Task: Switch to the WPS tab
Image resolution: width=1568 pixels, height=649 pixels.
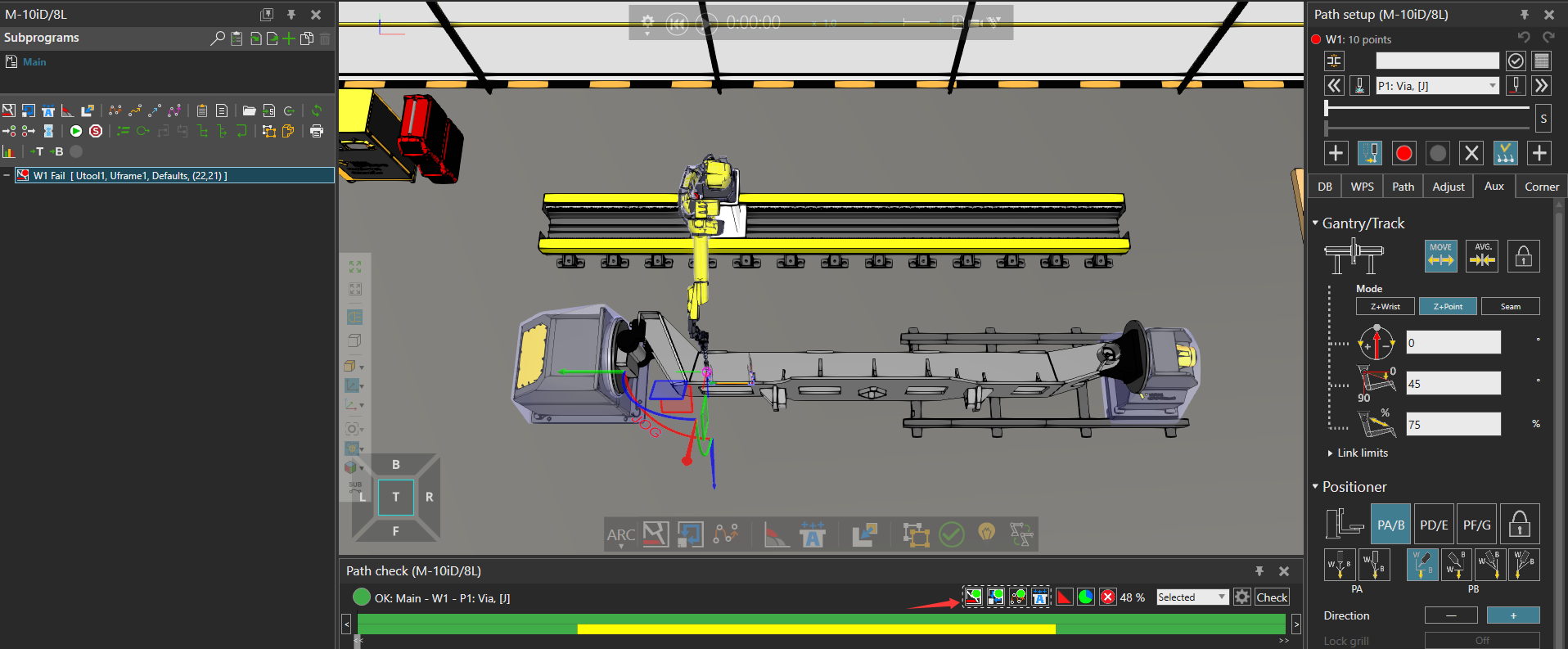Action: 1362,187
